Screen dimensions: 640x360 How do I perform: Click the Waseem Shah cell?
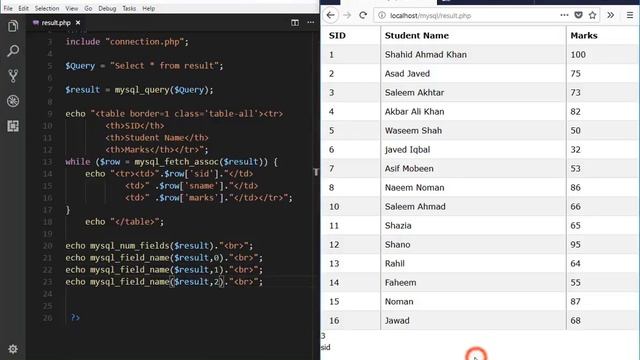point(473,131)
